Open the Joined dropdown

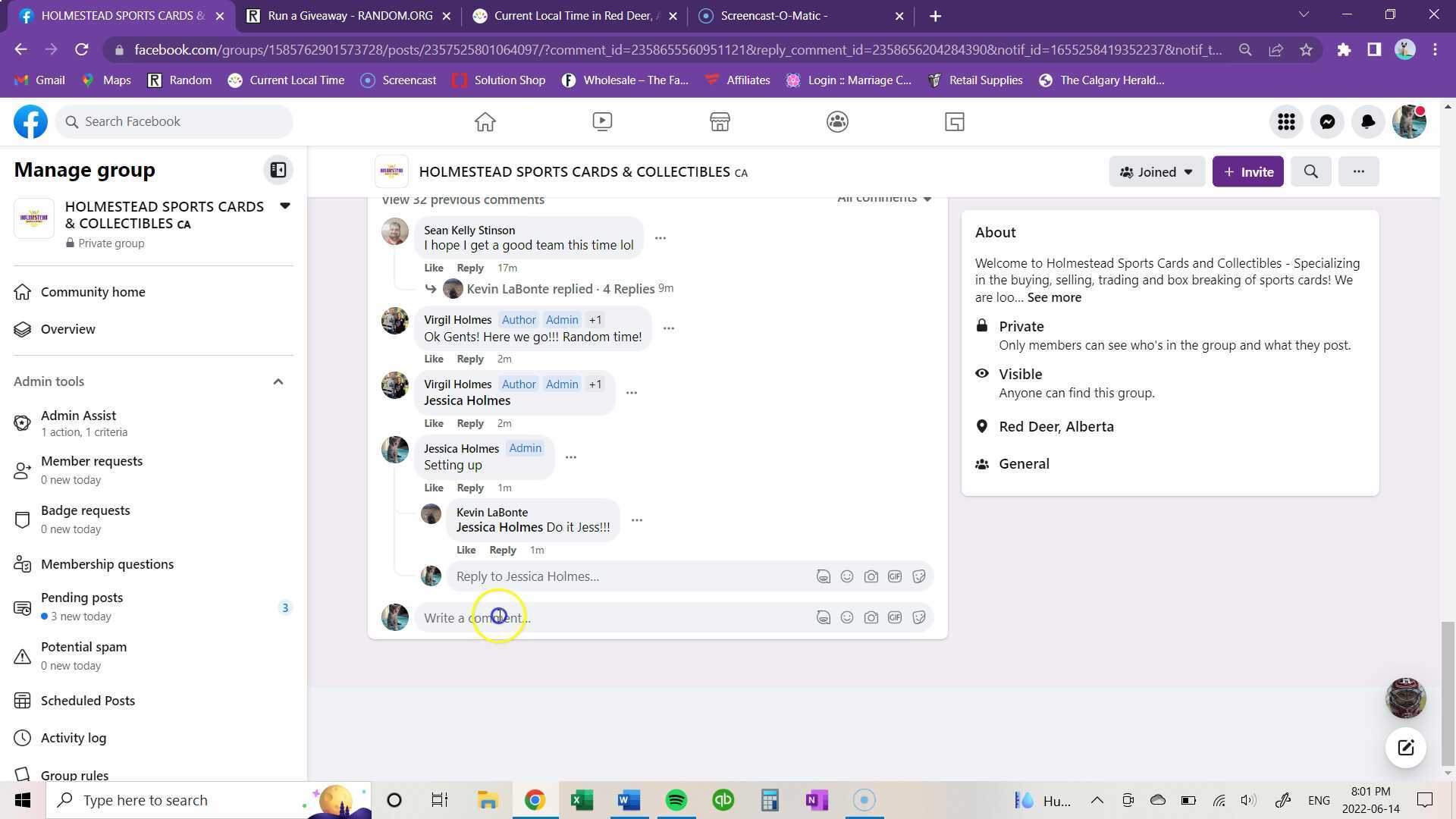coord(1156,172)
